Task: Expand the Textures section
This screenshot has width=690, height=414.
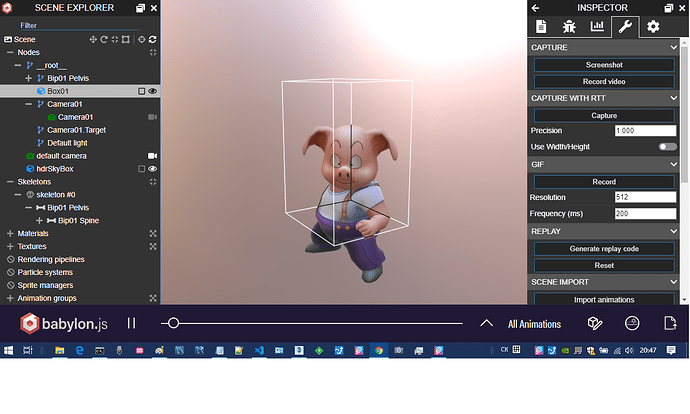Action: click(10, 247)
